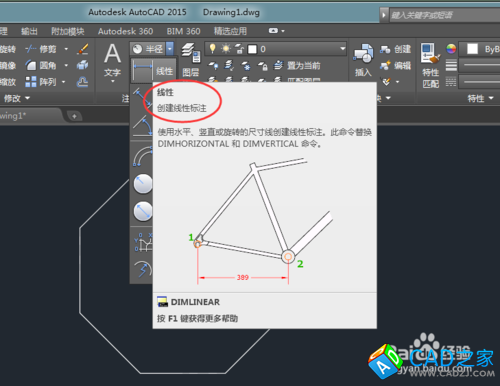Expand the Fillet tool dropdown arrow
Image resolution: width=500 pixels, height=386 pixels.
point(66,65)
